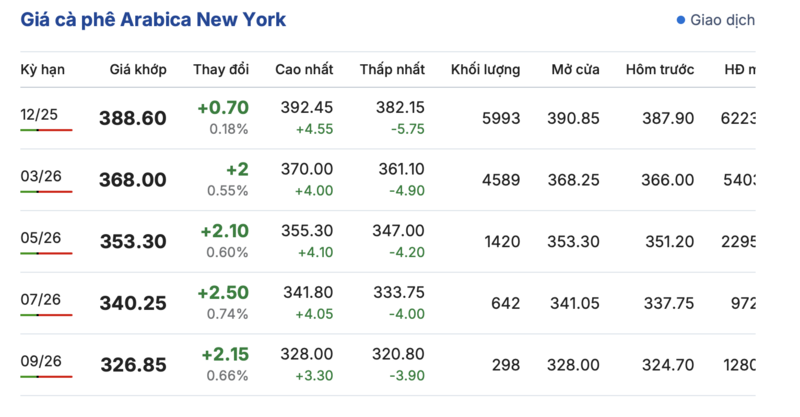The width and height of the screenshot is (800, 417).
Task: Select the 5993 volume cell
Action: (x=500, y=118)
